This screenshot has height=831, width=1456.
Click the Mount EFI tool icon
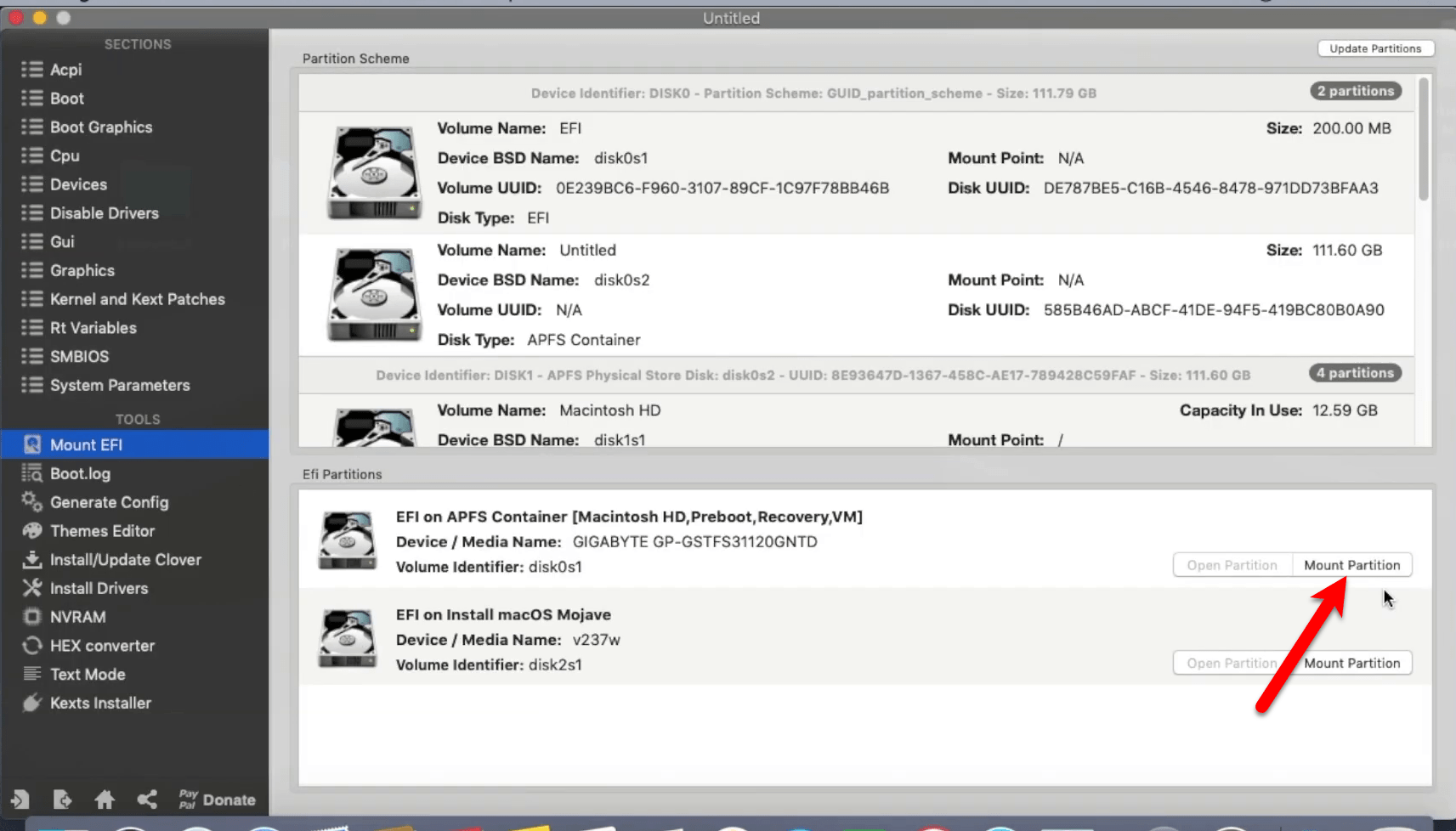pos(32,444)
